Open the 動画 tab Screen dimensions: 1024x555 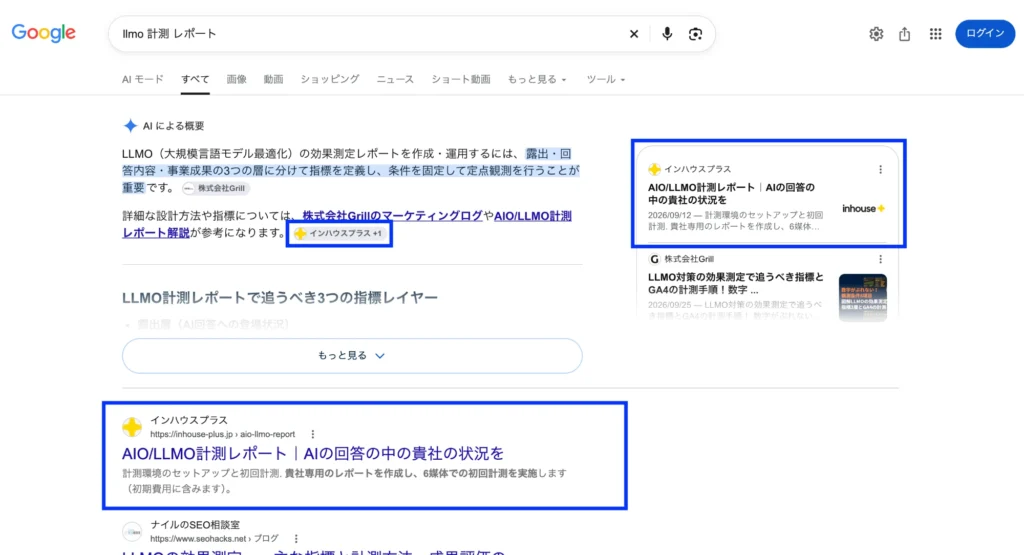[x=274, y=79]
